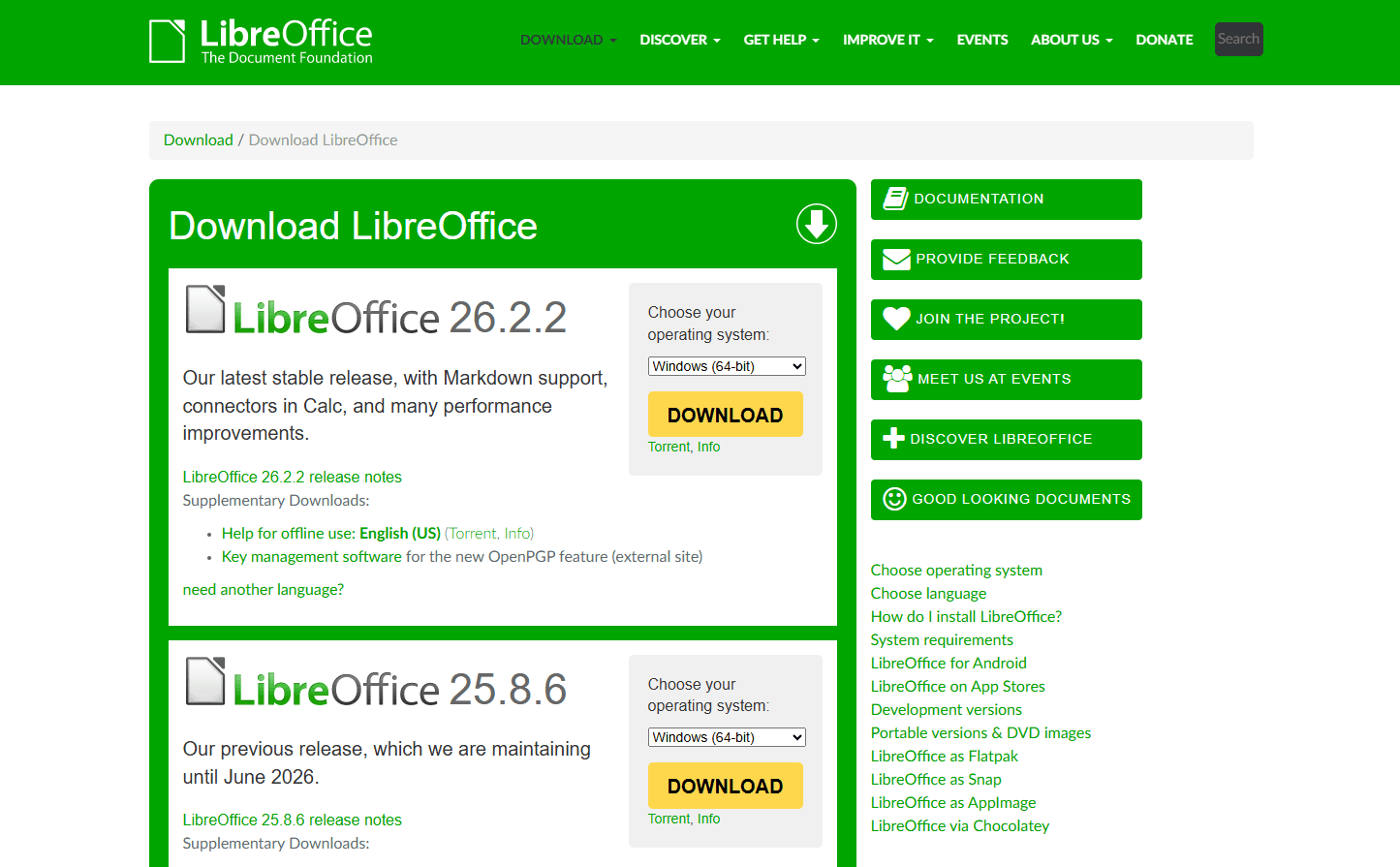Viewport: 1400px width, 867px height.
Task: Select DONATE in the navigation bar
Action: point(1164,40)
